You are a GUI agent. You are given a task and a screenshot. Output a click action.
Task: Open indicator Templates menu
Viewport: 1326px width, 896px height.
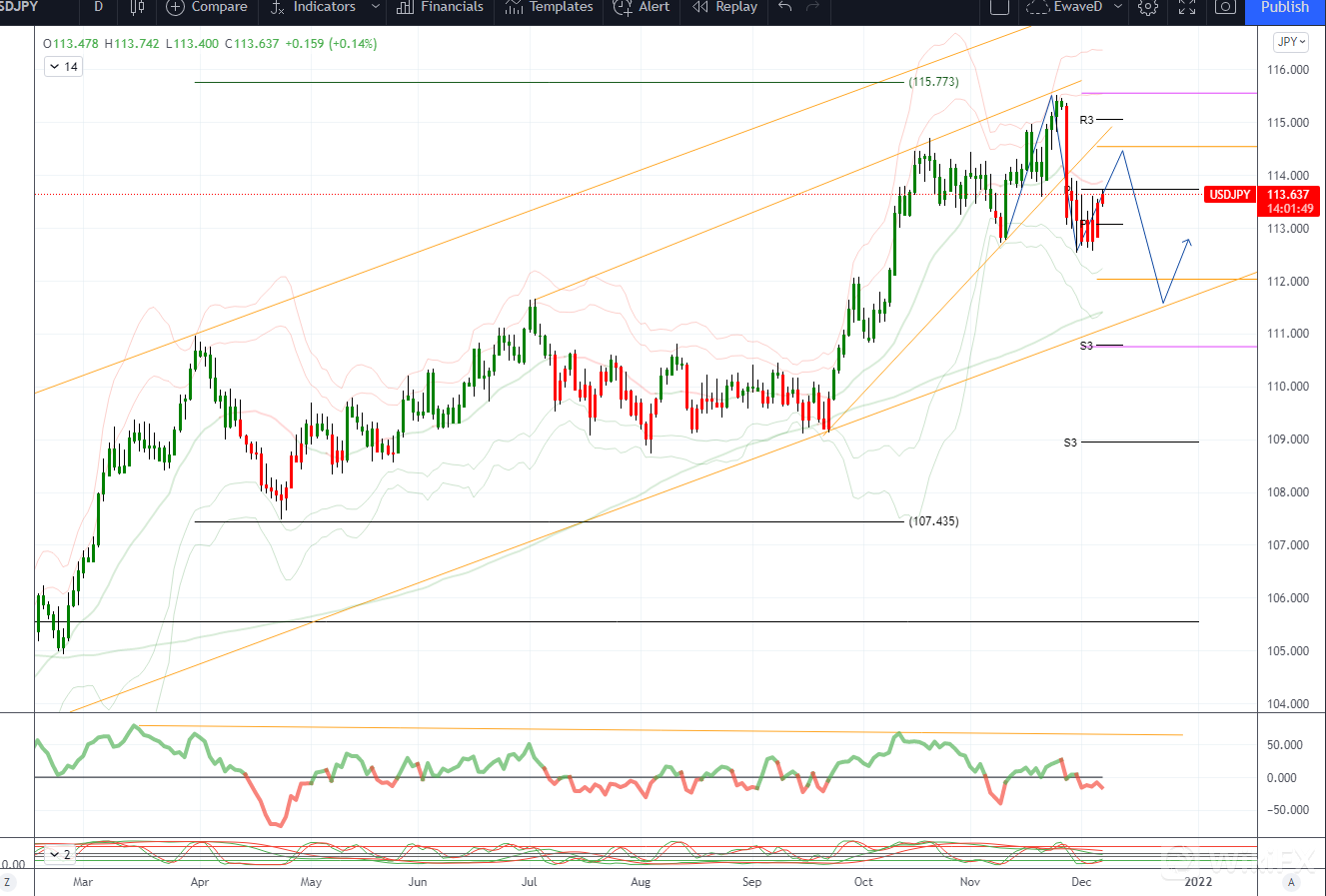(549, 7)
